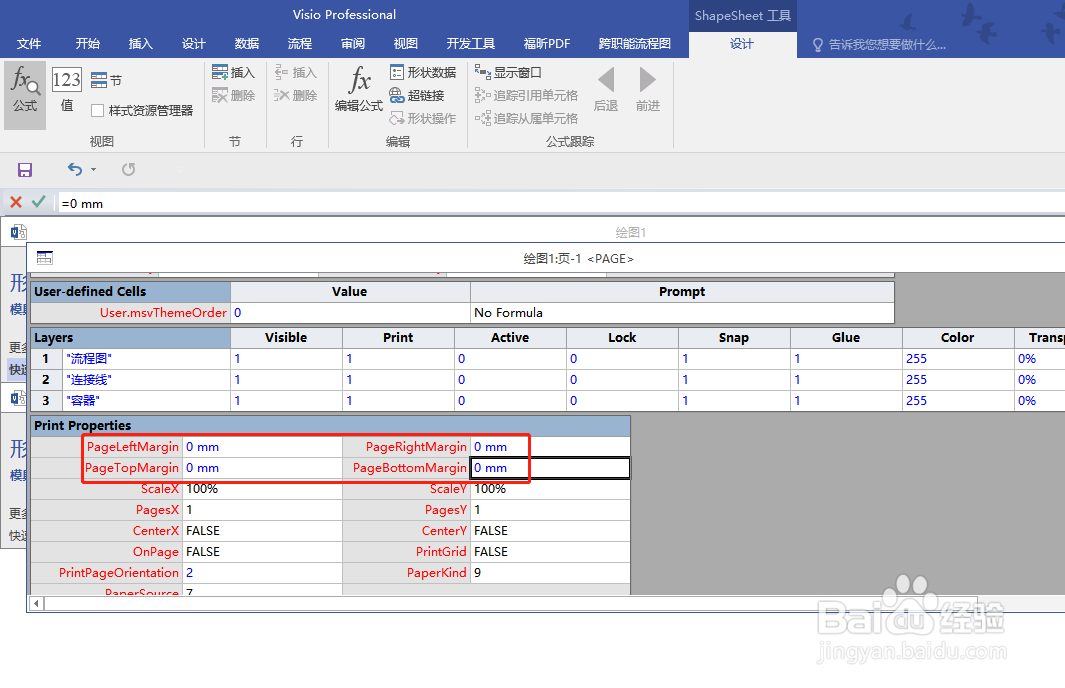Collapse the User-defined Cells section header

(x=130, y=291)
